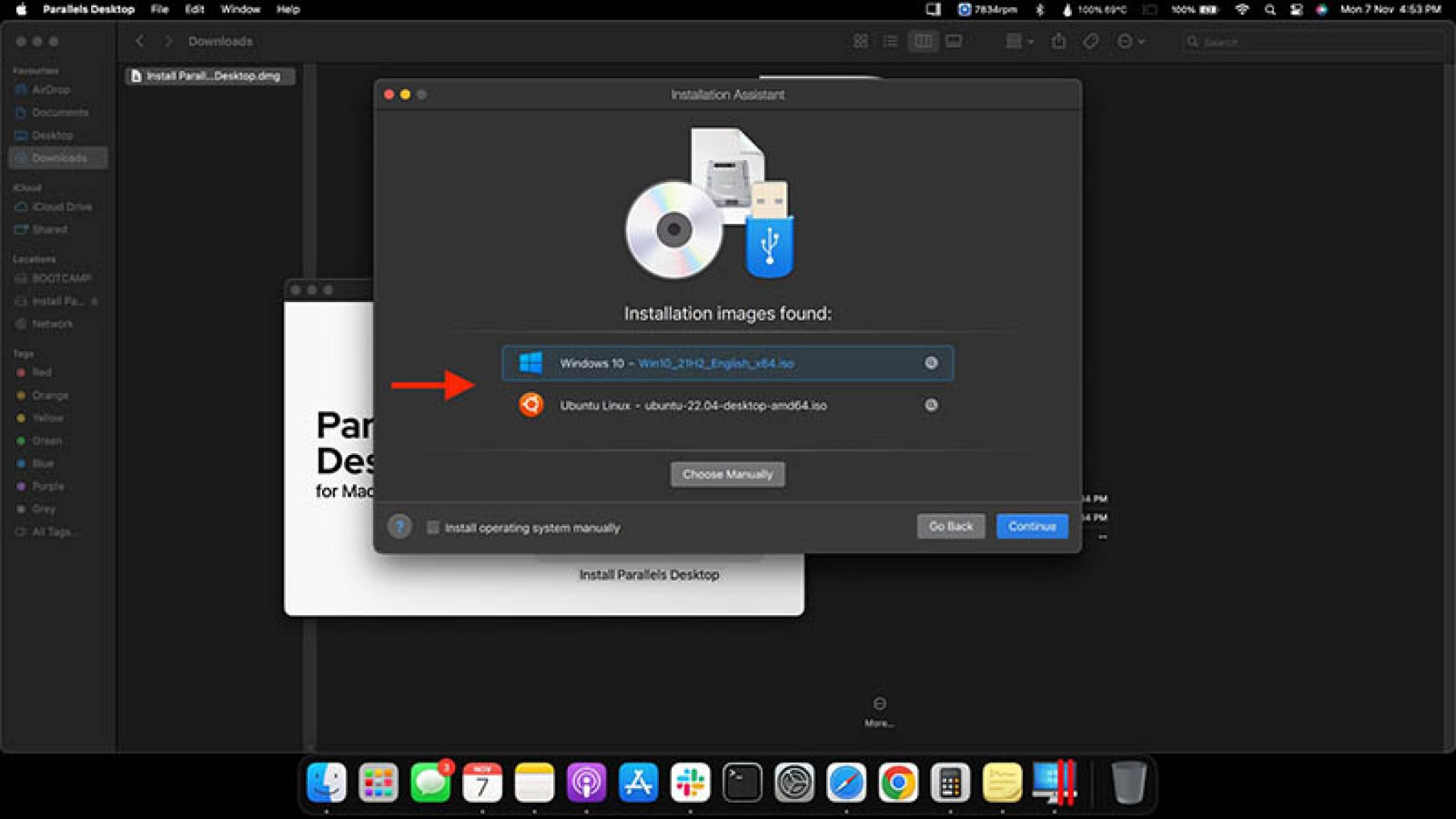This screenshot has height=819, width=1456.
Task: Click the Share icon in the Finder toolbar
Action: point(1059,42)
